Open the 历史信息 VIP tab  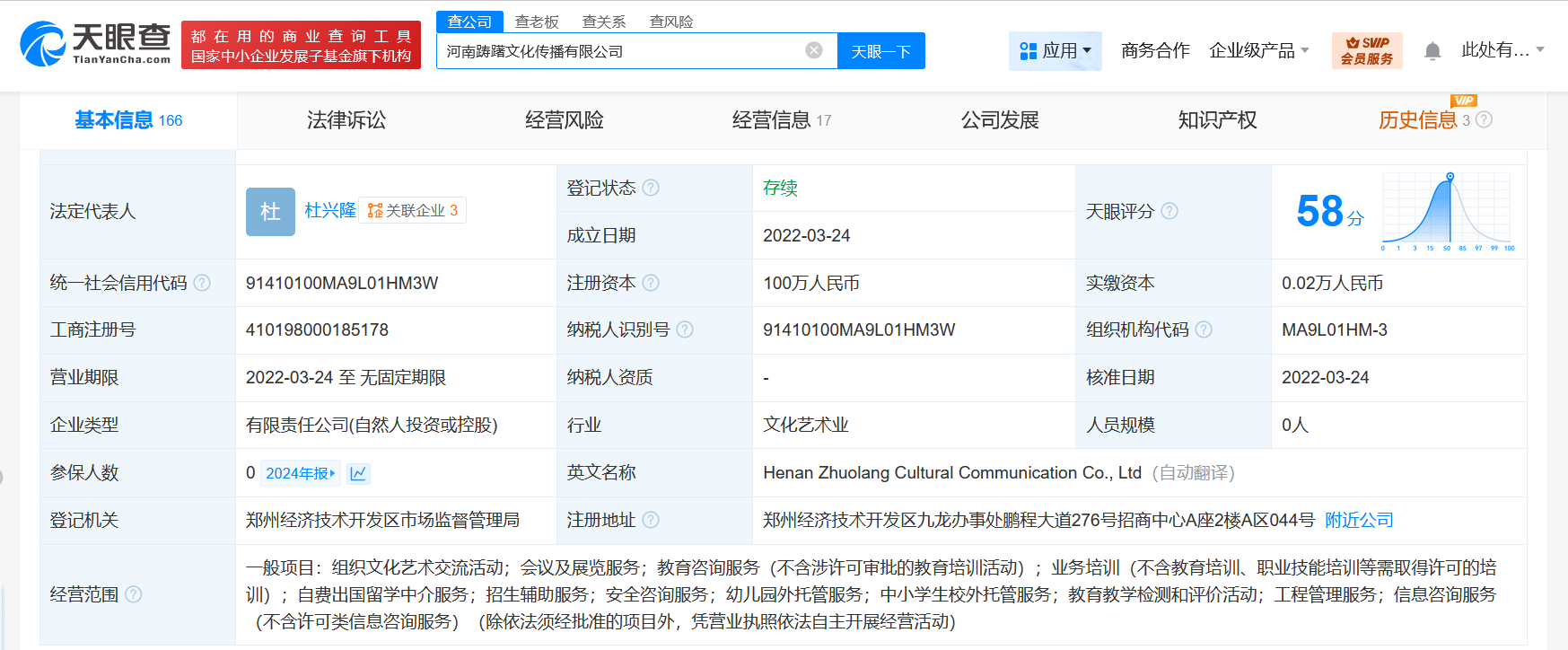click(1423, 120)
